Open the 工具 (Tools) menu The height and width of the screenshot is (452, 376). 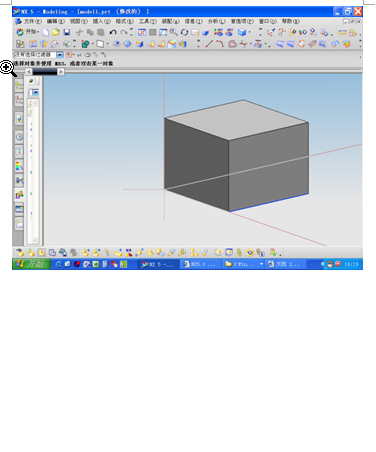[147, 21]
